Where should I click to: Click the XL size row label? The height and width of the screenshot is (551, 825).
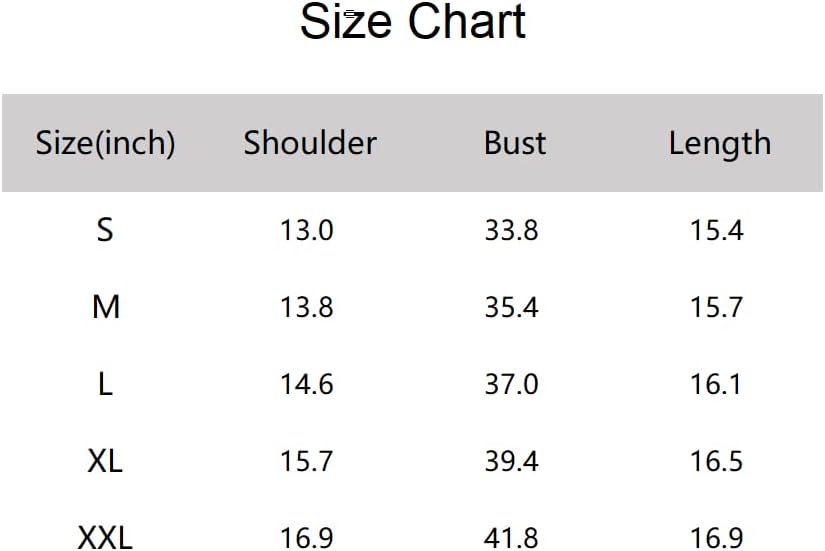[x=105, y=461]
